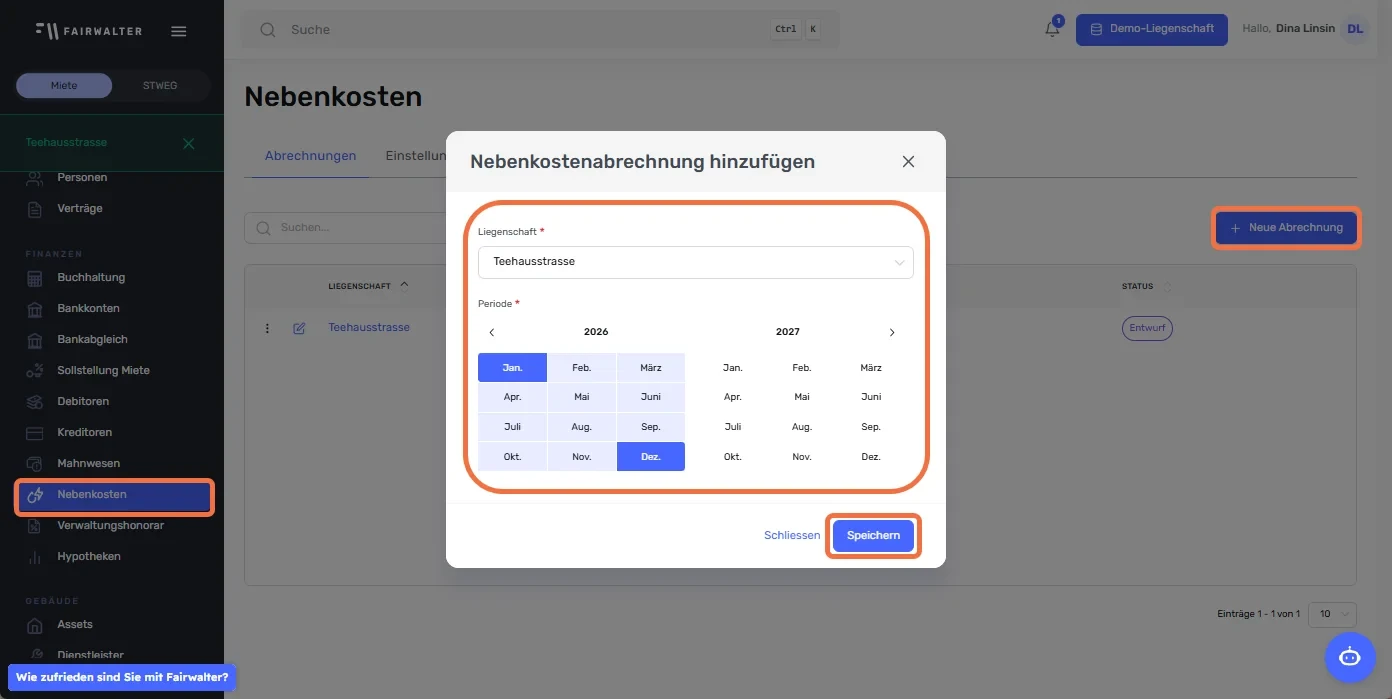
Task: Switch to STWEG mode
Action: pos(160,86)
